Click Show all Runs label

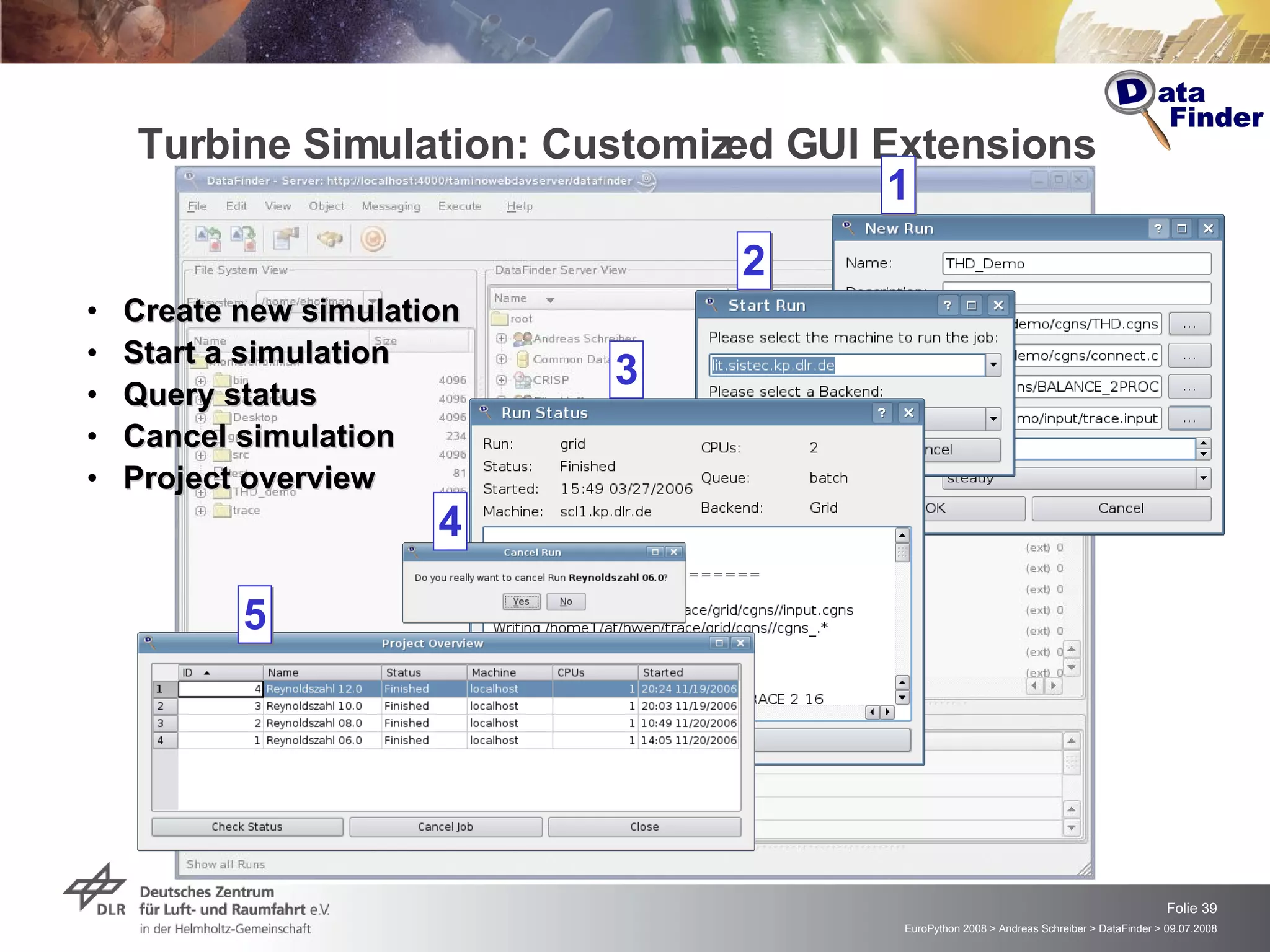226,865
